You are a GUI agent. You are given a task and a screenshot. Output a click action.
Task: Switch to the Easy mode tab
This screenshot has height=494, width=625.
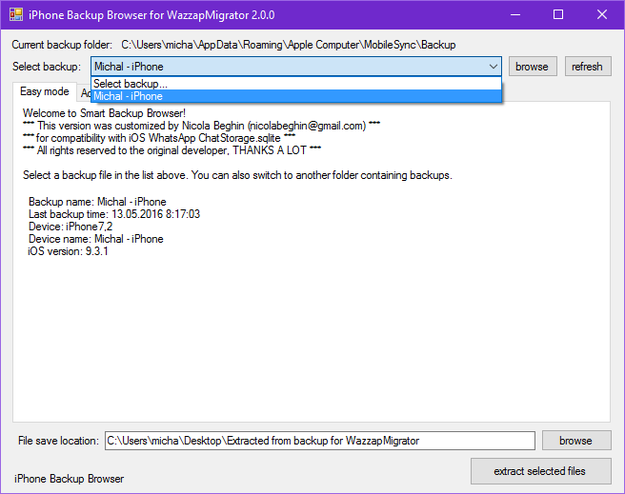(x=45, y=92)
